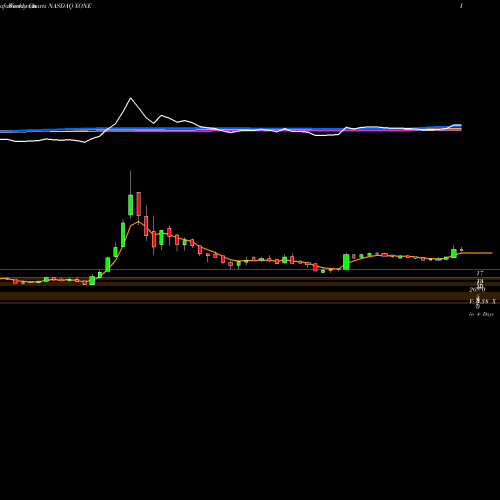The image size is (500, 500).
Task: Select the tallest green candlestick at the peak
Action: click(130, 205)
